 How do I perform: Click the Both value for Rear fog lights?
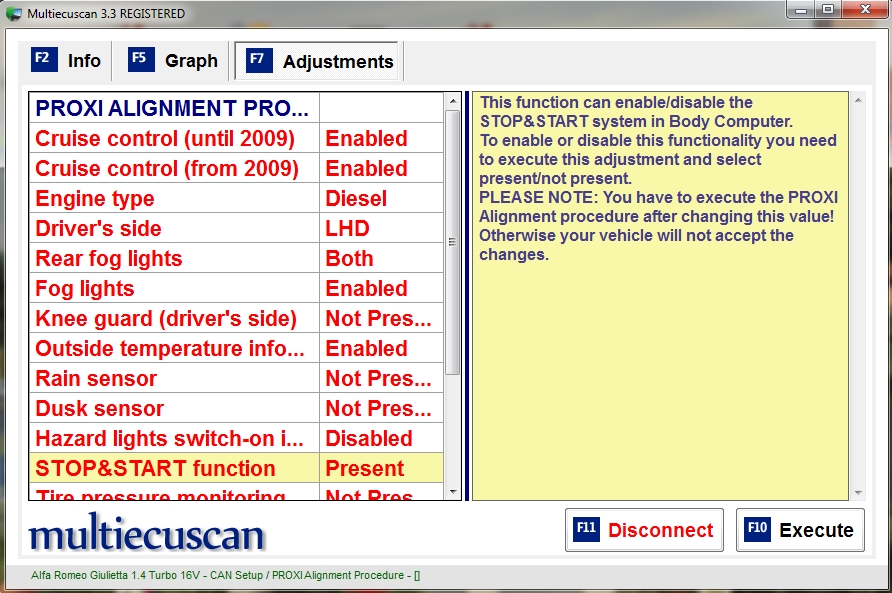pos(381,258)
